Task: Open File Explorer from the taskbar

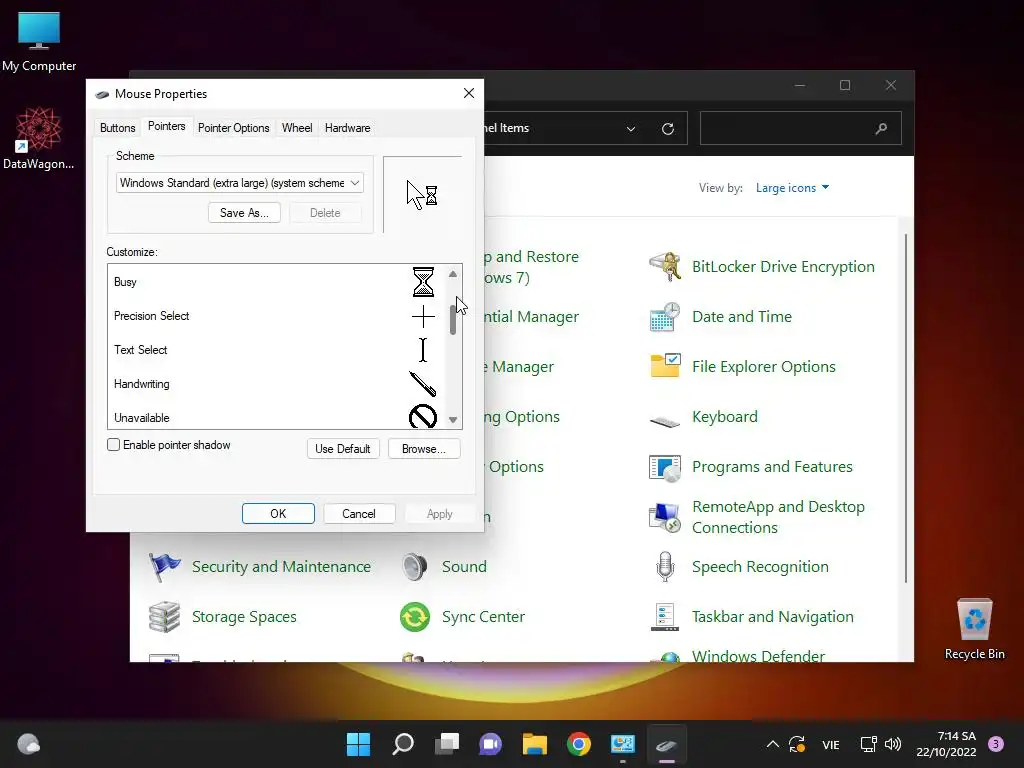Action: [534, 744]
